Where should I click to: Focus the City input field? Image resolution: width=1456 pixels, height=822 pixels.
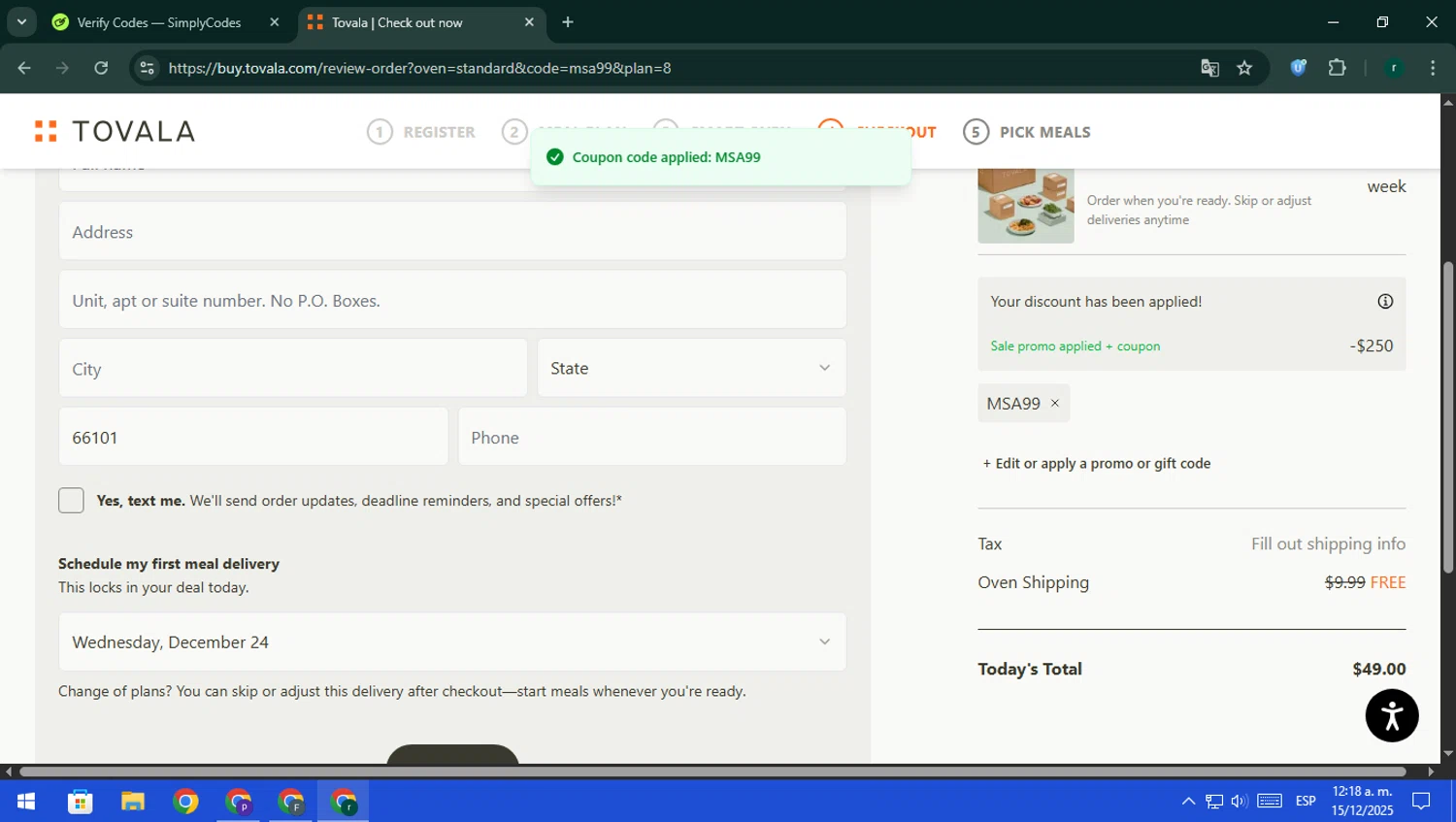[293, 369]
